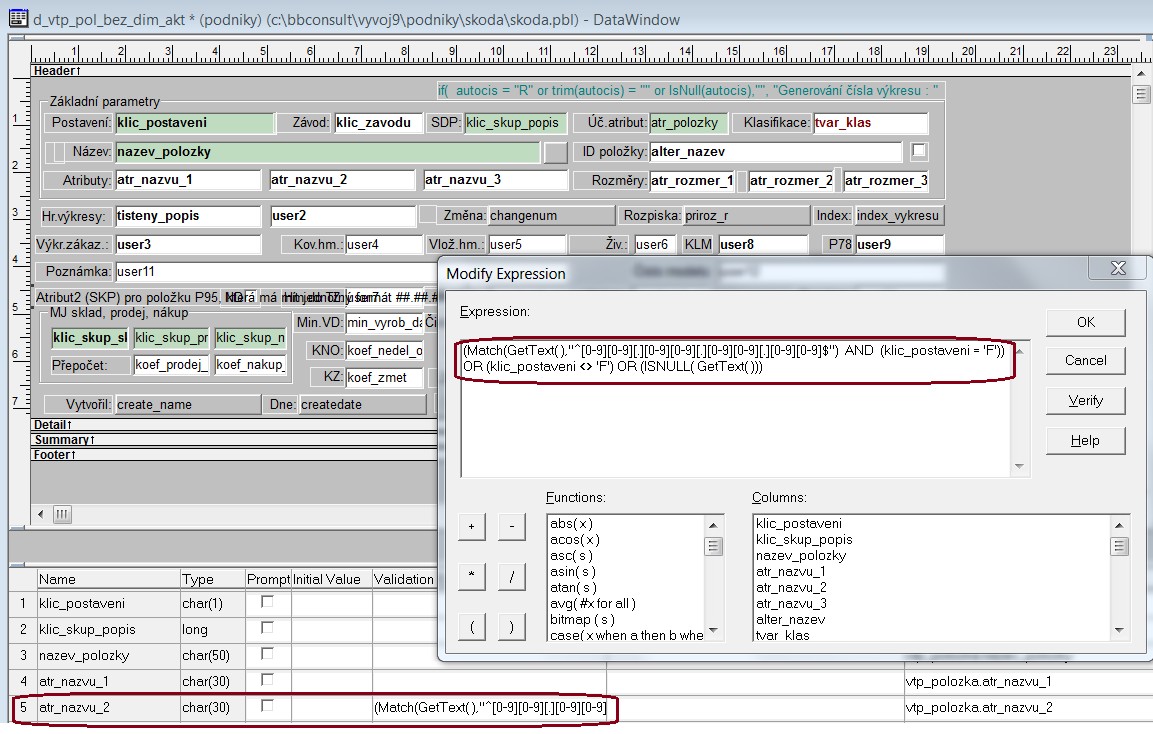Insert a closing parenthesis
Viewport: 1153px width, 734px height.
[x=512, y=627]
